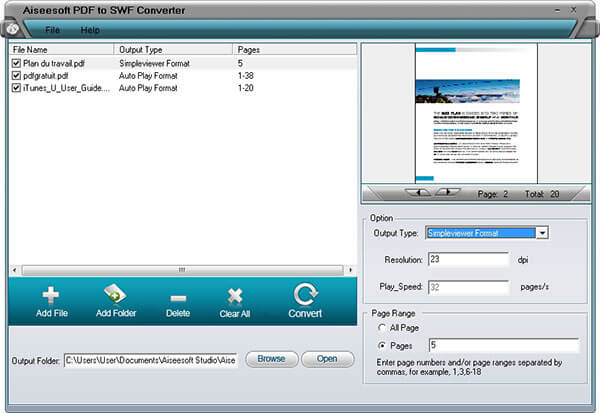The image size is (600, 413).
Task: Click the Clear All cross icon
Action: [x=235, y=296]
